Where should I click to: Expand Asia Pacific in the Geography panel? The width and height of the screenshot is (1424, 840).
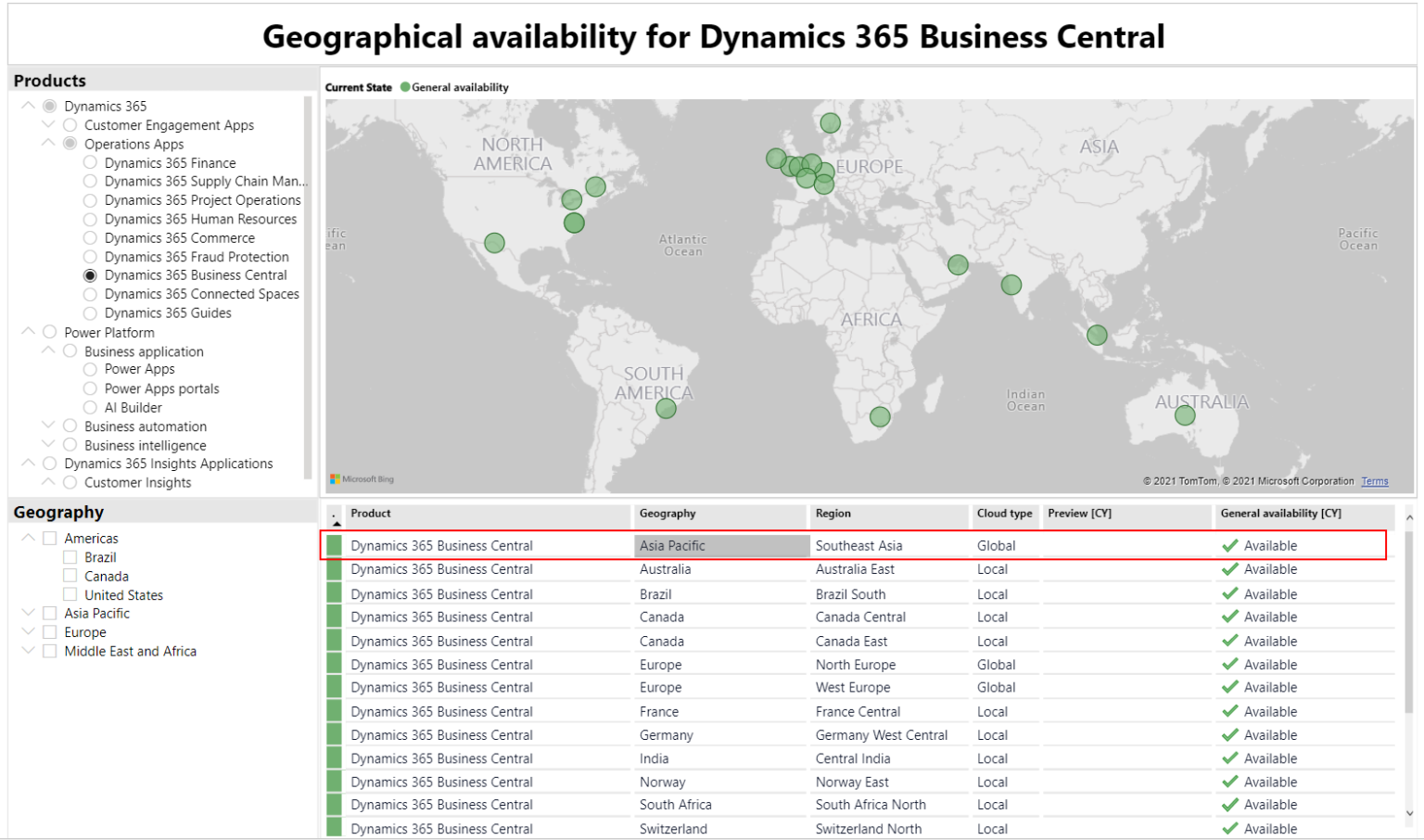[x=28, y=613]
